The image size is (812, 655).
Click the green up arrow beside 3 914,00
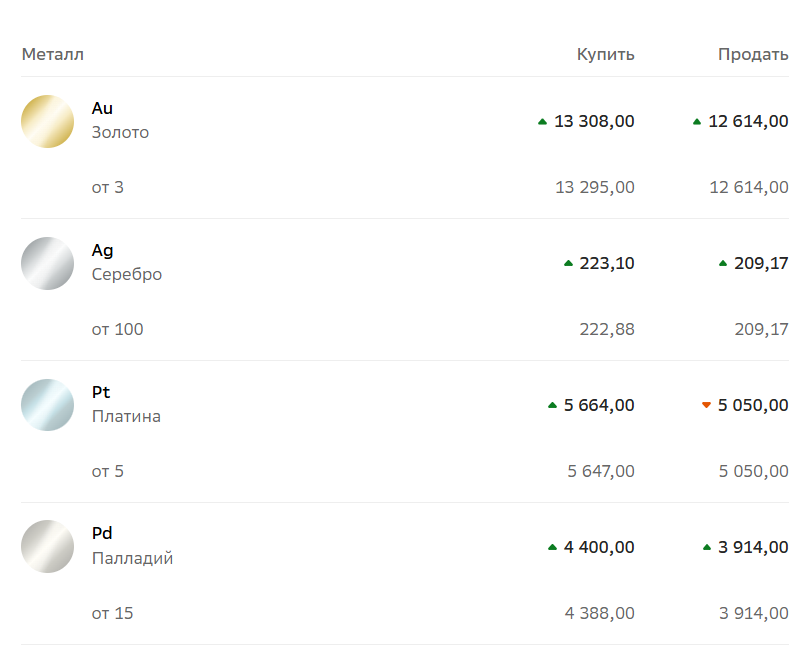[x=707, y=548]
